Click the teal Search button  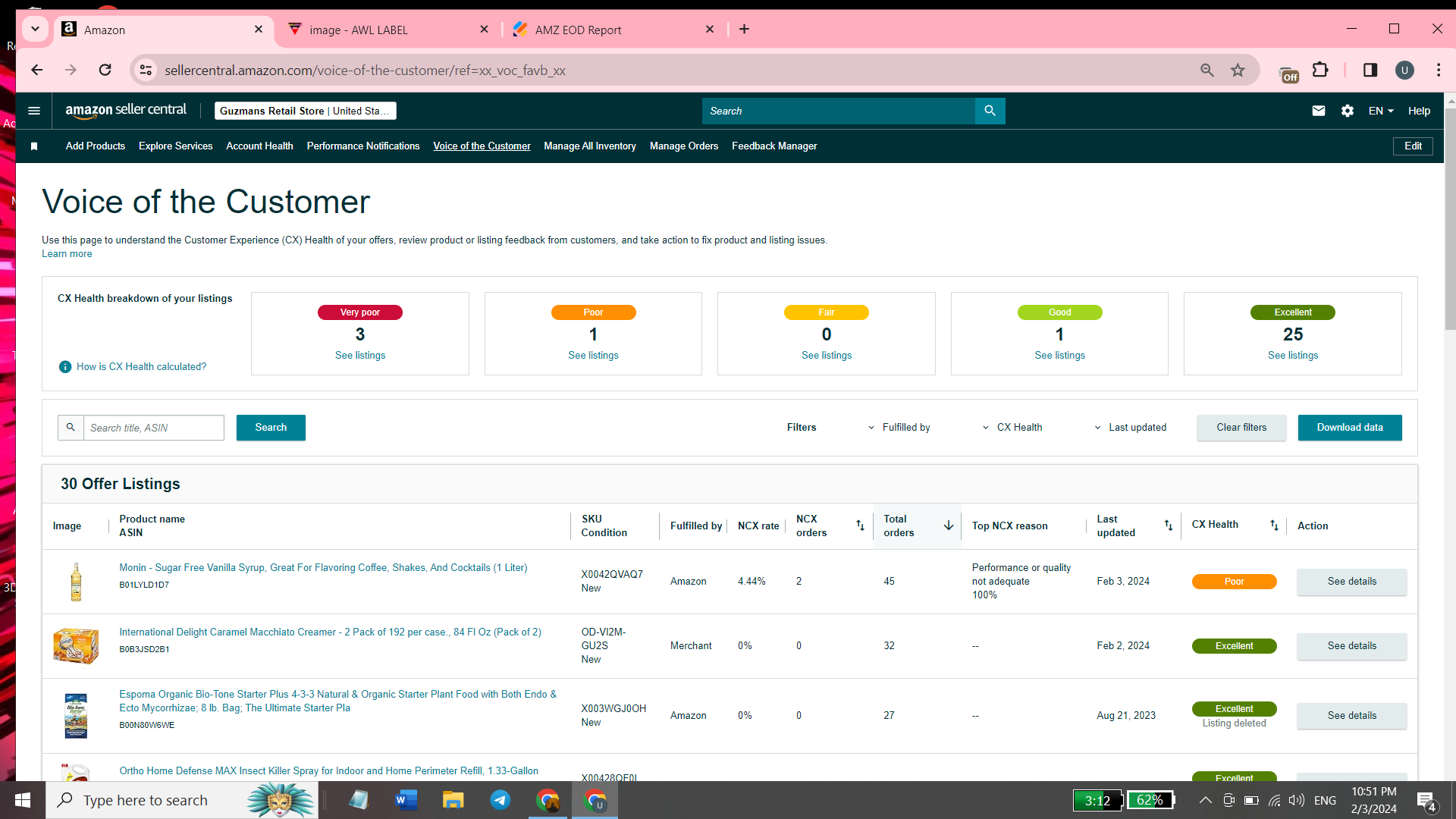coord(271,428)
